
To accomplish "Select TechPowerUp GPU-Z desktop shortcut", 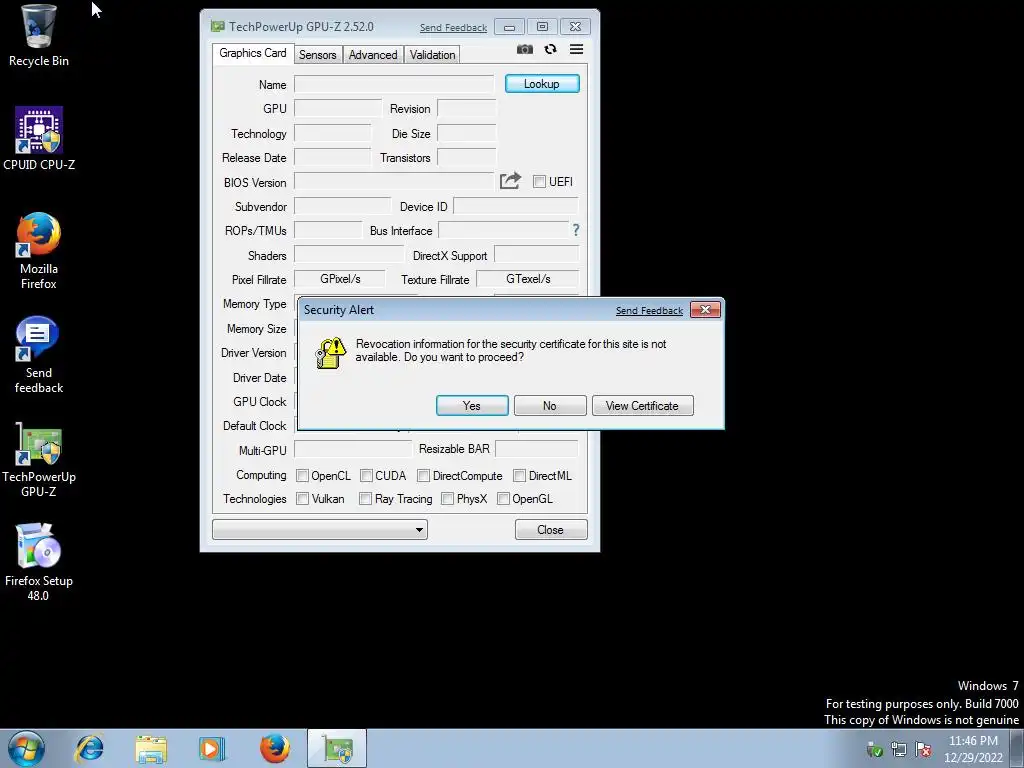I will (39, 460).
